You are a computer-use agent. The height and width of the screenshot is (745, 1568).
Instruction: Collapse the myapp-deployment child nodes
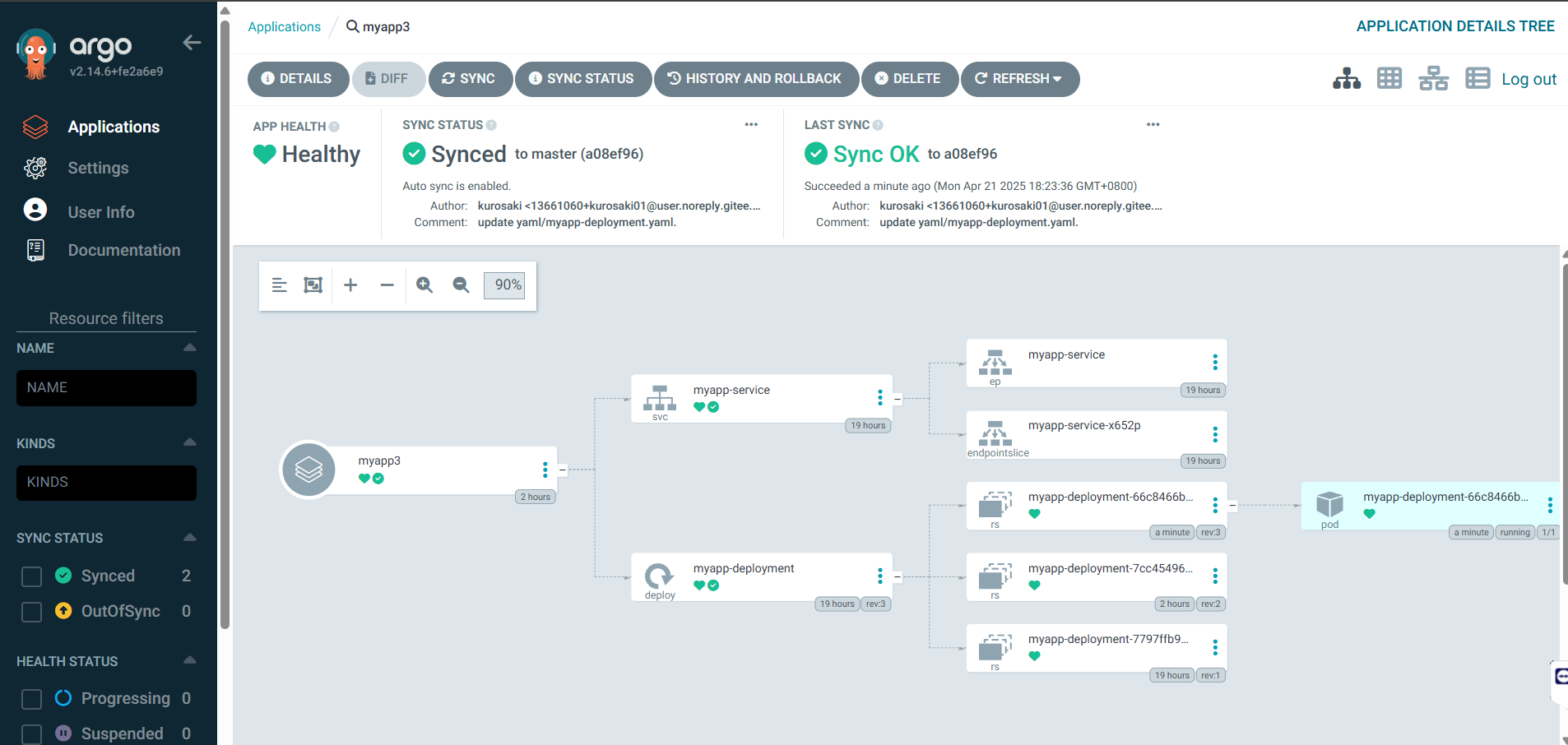pyautogui.click(x=898, y=577)
